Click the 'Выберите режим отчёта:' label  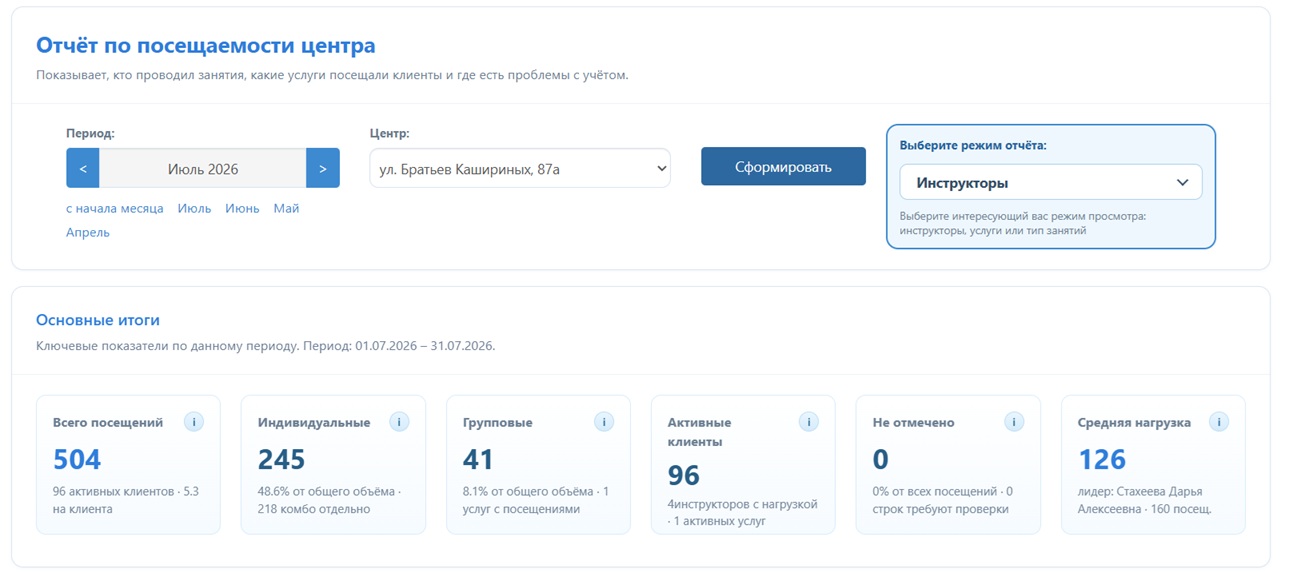[973, 145]
